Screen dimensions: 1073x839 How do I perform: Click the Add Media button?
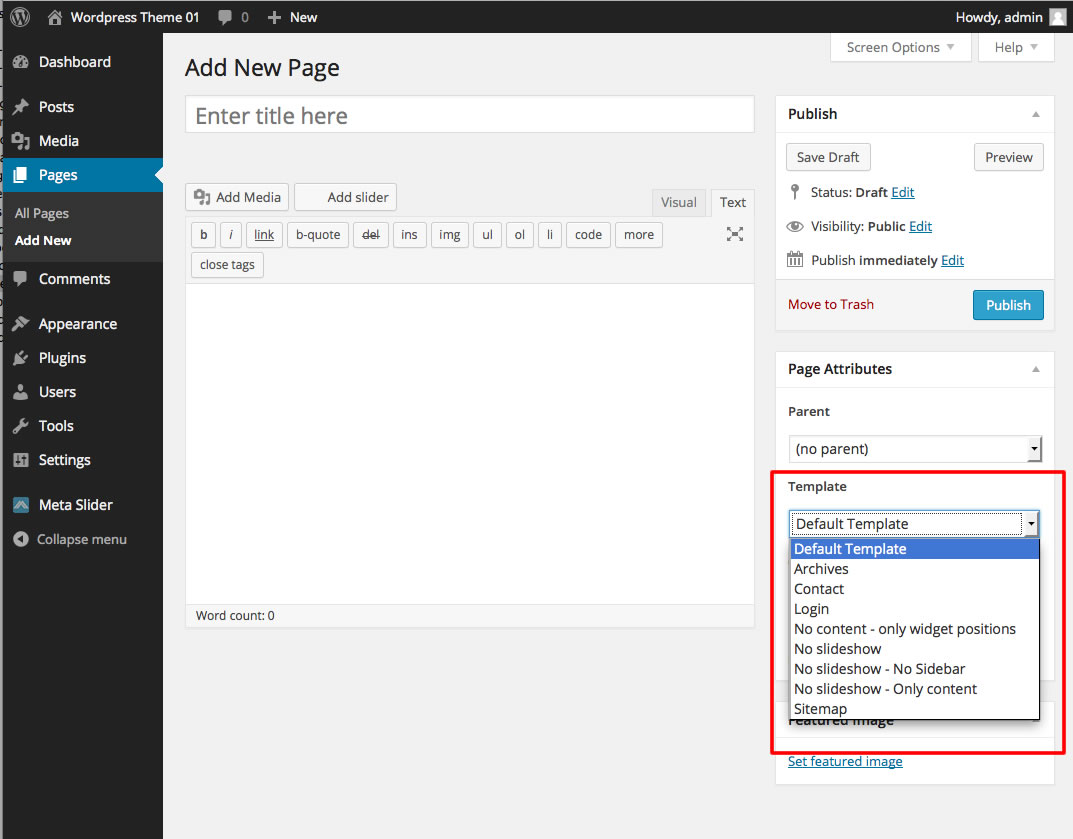click(x=237, y=197)
